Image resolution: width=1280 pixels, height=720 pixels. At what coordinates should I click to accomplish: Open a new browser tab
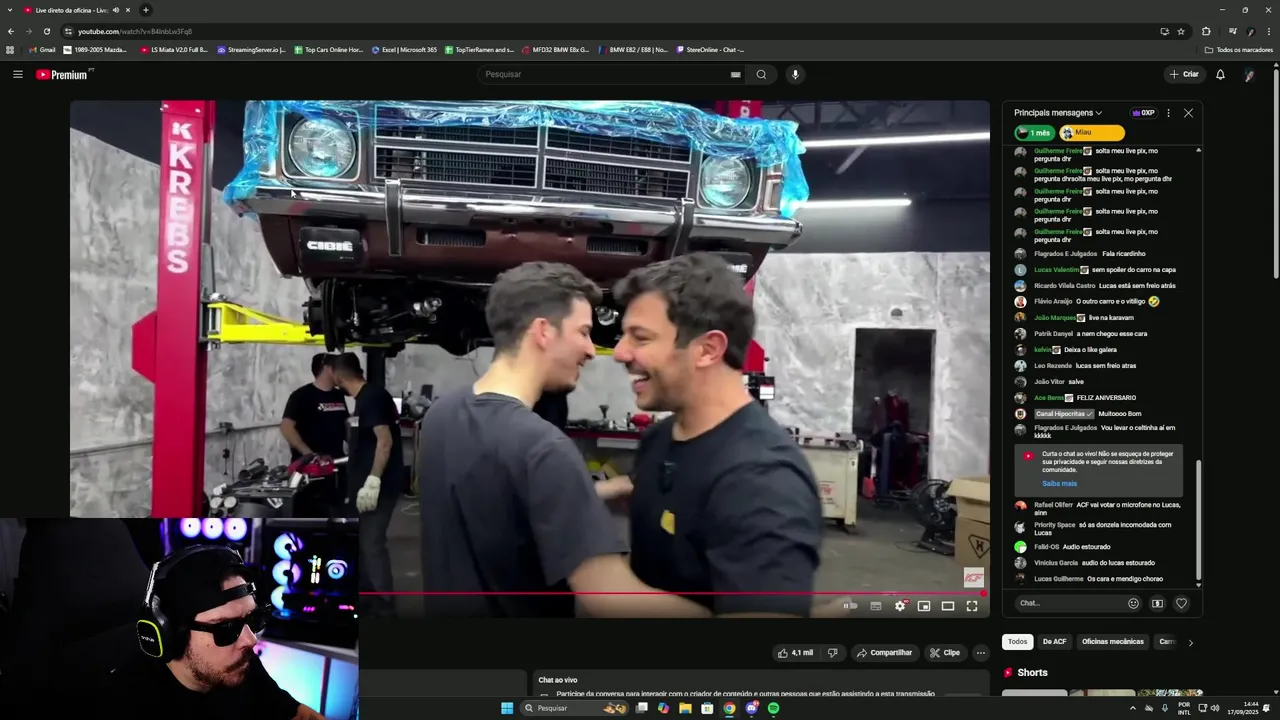tap(146, 10)
